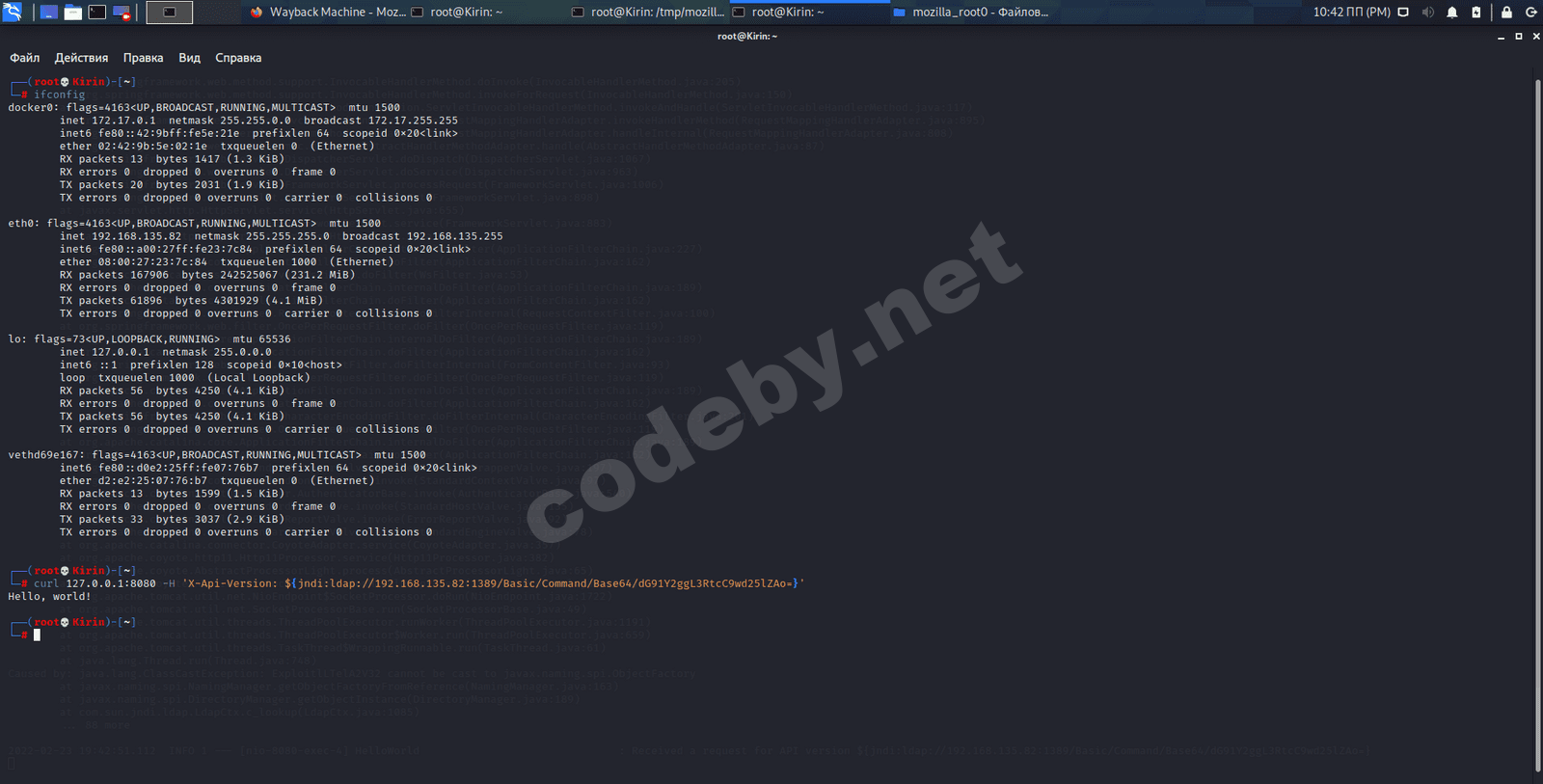Click the muted volume tray icon
Image resolution: width=1543 pixels, height=784 pixels.
coord(1427,13)
